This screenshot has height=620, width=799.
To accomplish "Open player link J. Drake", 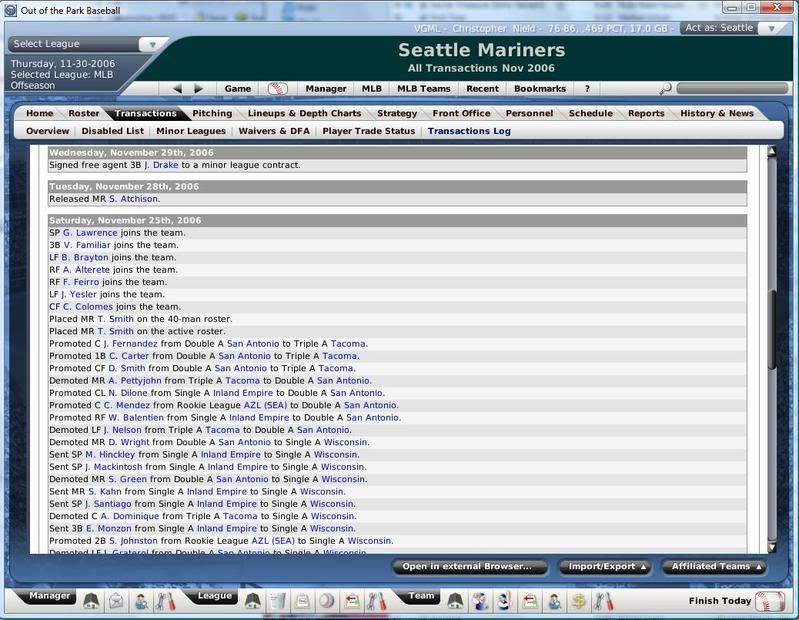I will coord(161,165).
